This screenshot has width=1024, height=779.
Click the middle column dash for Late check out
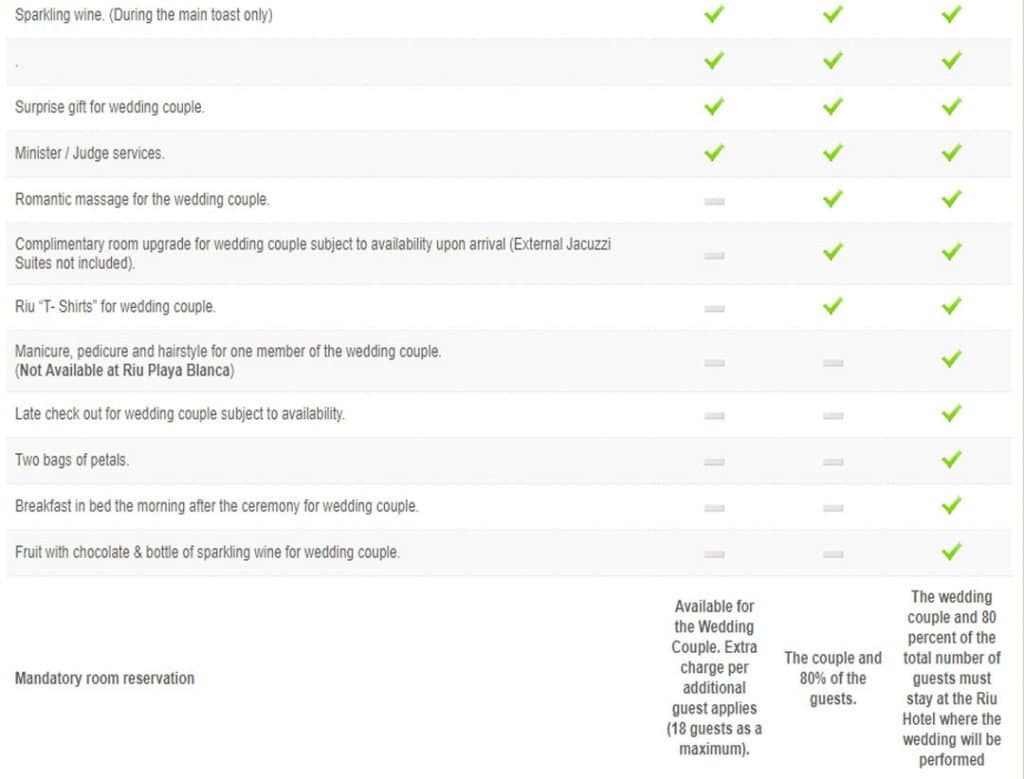(x=833, y=415)
